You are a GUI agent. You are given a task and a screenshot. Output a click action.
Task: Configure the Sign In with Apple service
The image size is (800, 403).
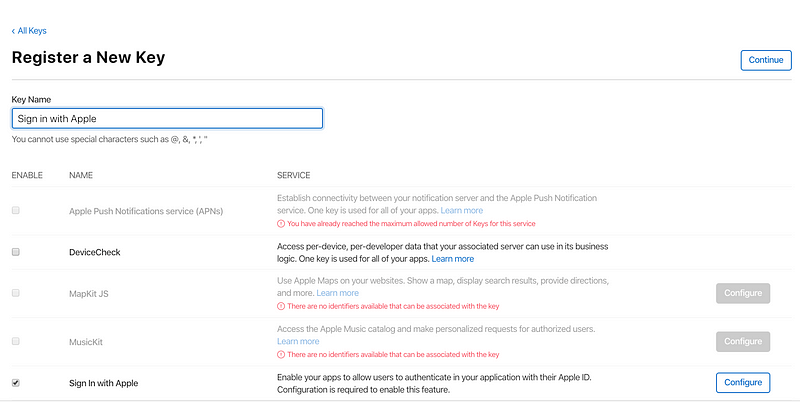743,383
